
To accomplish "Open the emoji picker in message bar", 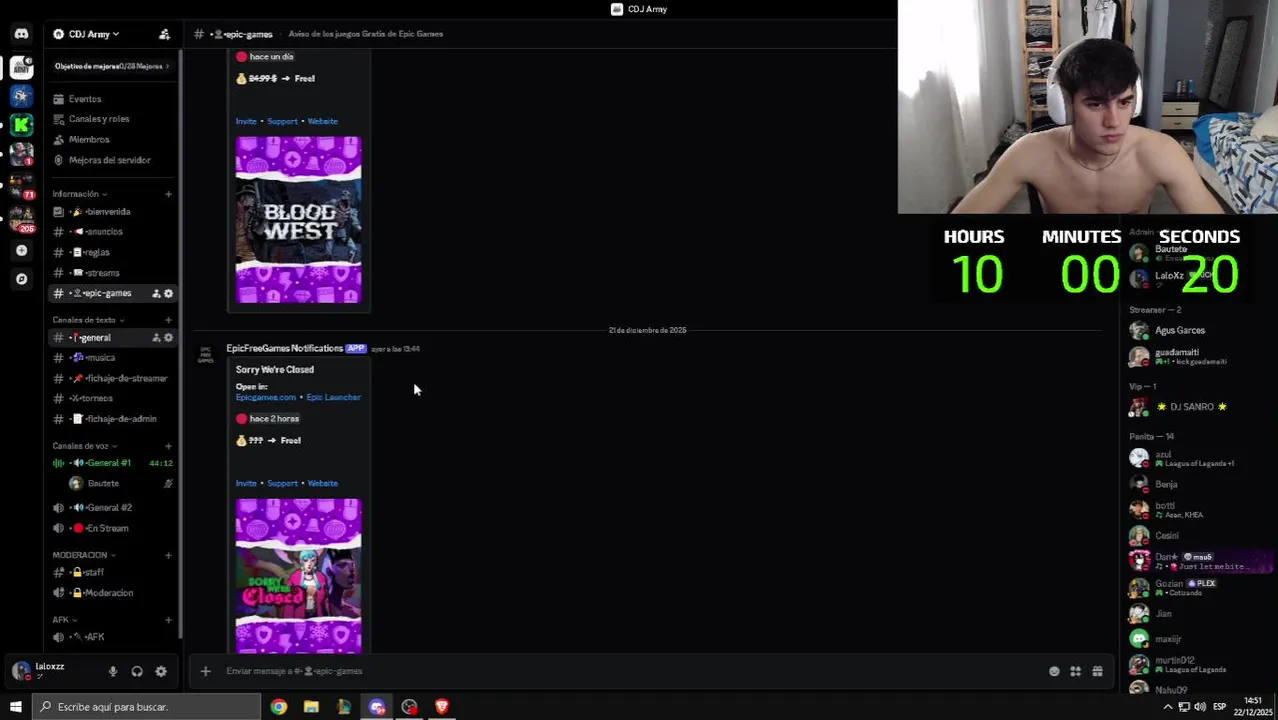I will (x=1054, y=671).
